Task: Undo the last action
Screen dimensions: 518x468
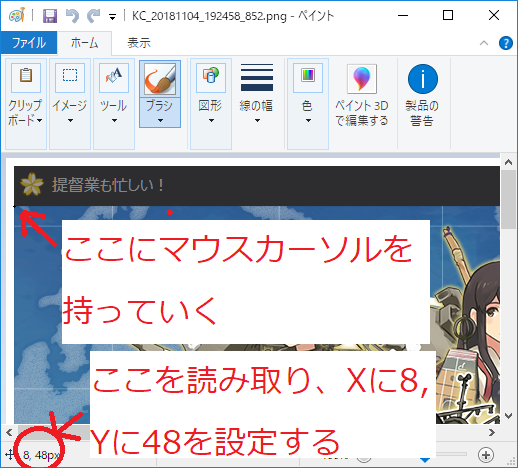Action: point(72,16)
